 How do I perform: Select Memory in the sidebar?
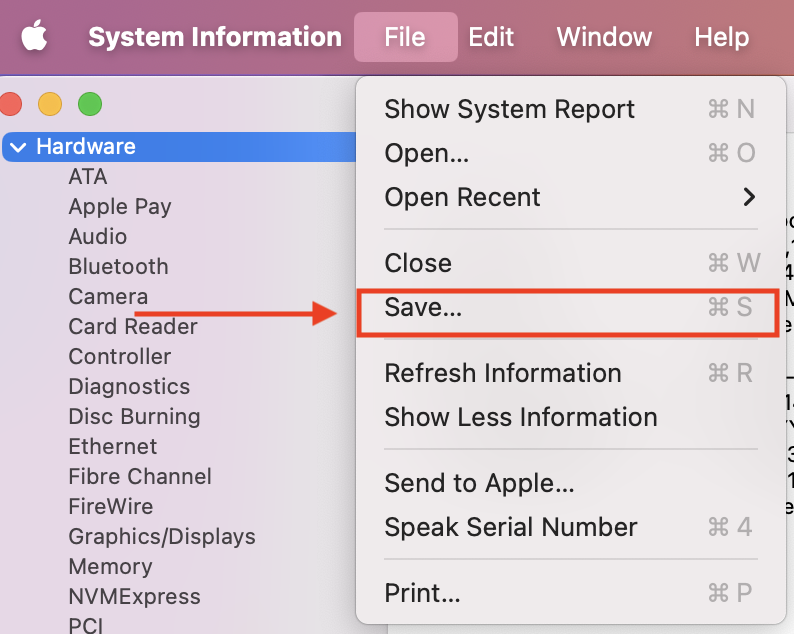pos(110,567)
